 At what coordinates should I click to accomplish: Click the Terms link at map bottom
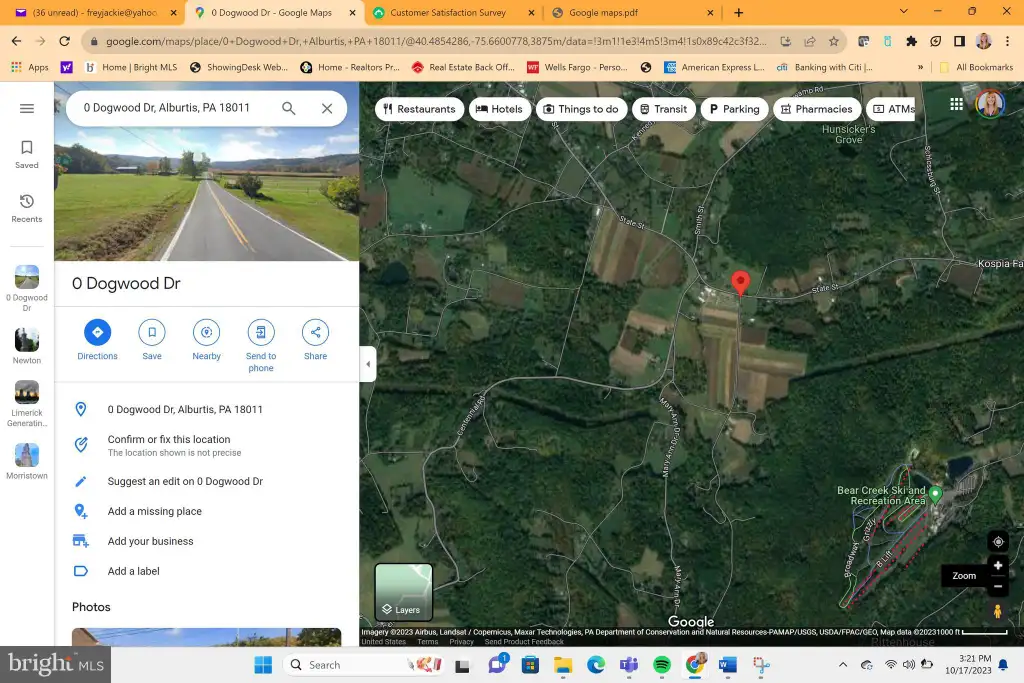(x=428, y=642)
